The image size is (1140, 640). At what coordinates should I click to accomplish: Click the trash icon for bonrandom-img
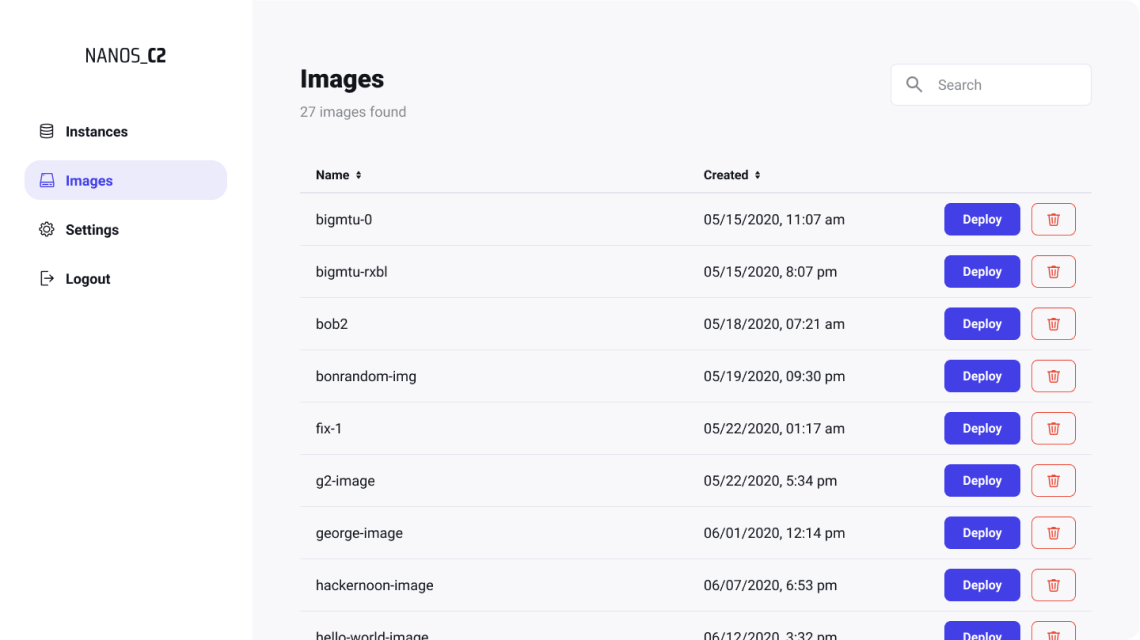pyautogui.click(x=1053, y=376)
